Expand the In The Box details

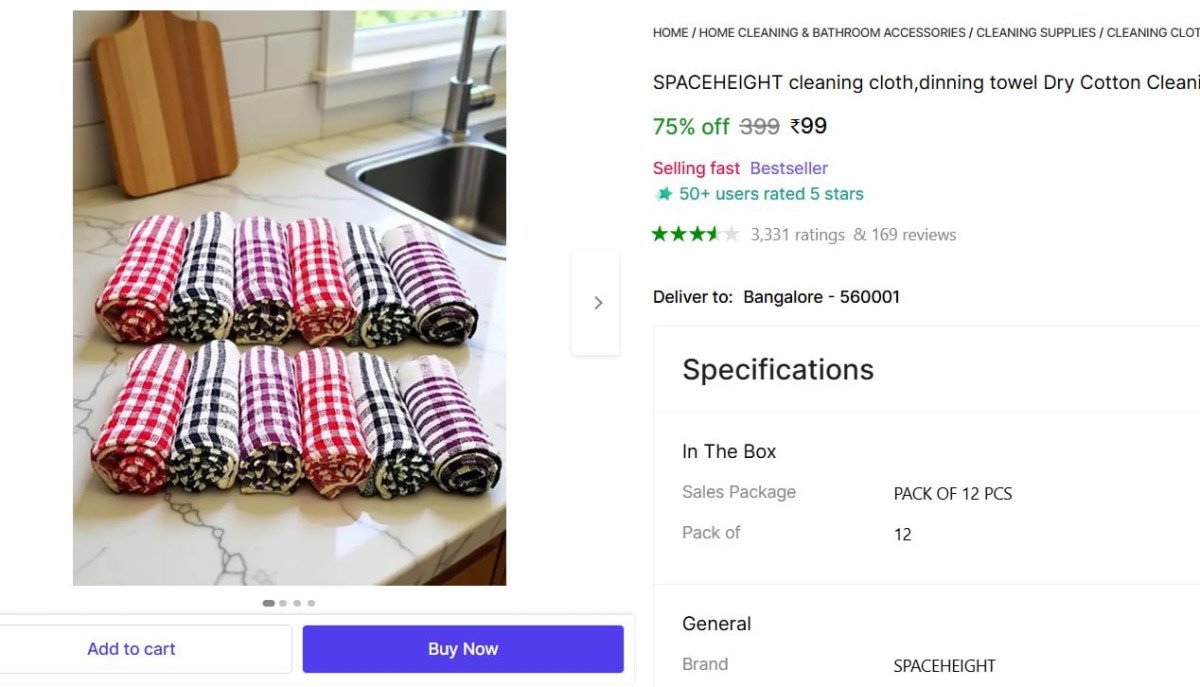(728, 451)
